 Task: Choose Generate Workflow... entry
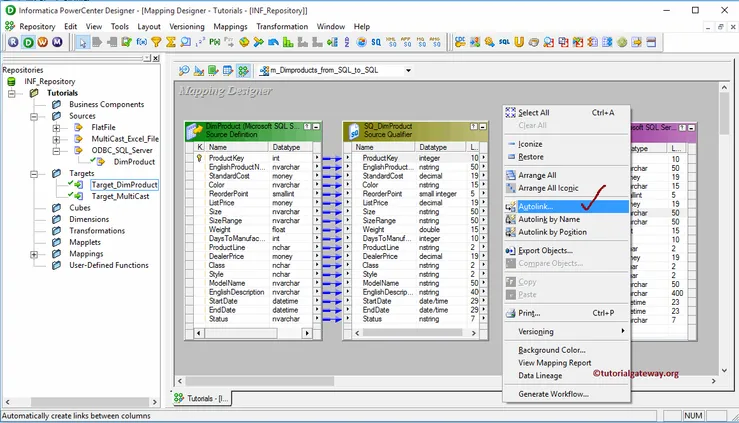(567, 394)
